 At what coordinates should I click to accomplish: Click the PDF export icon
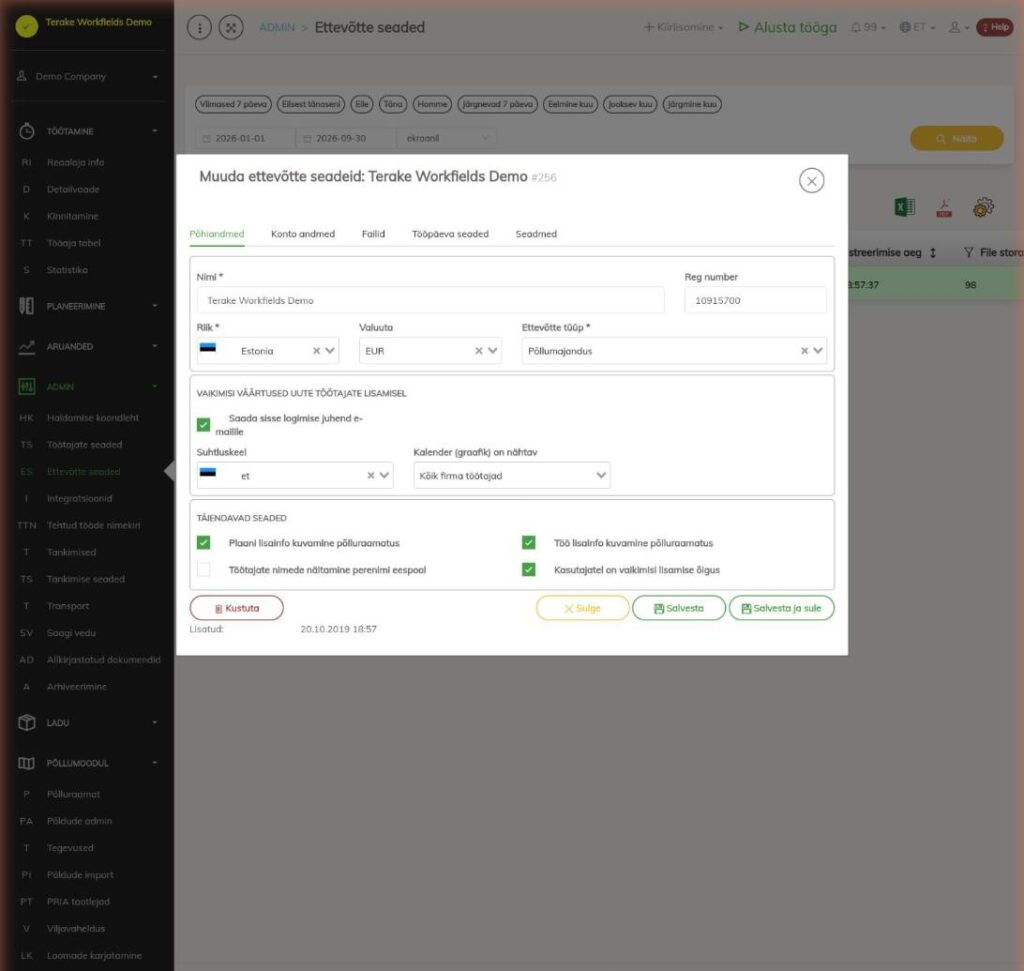(944, 208)
